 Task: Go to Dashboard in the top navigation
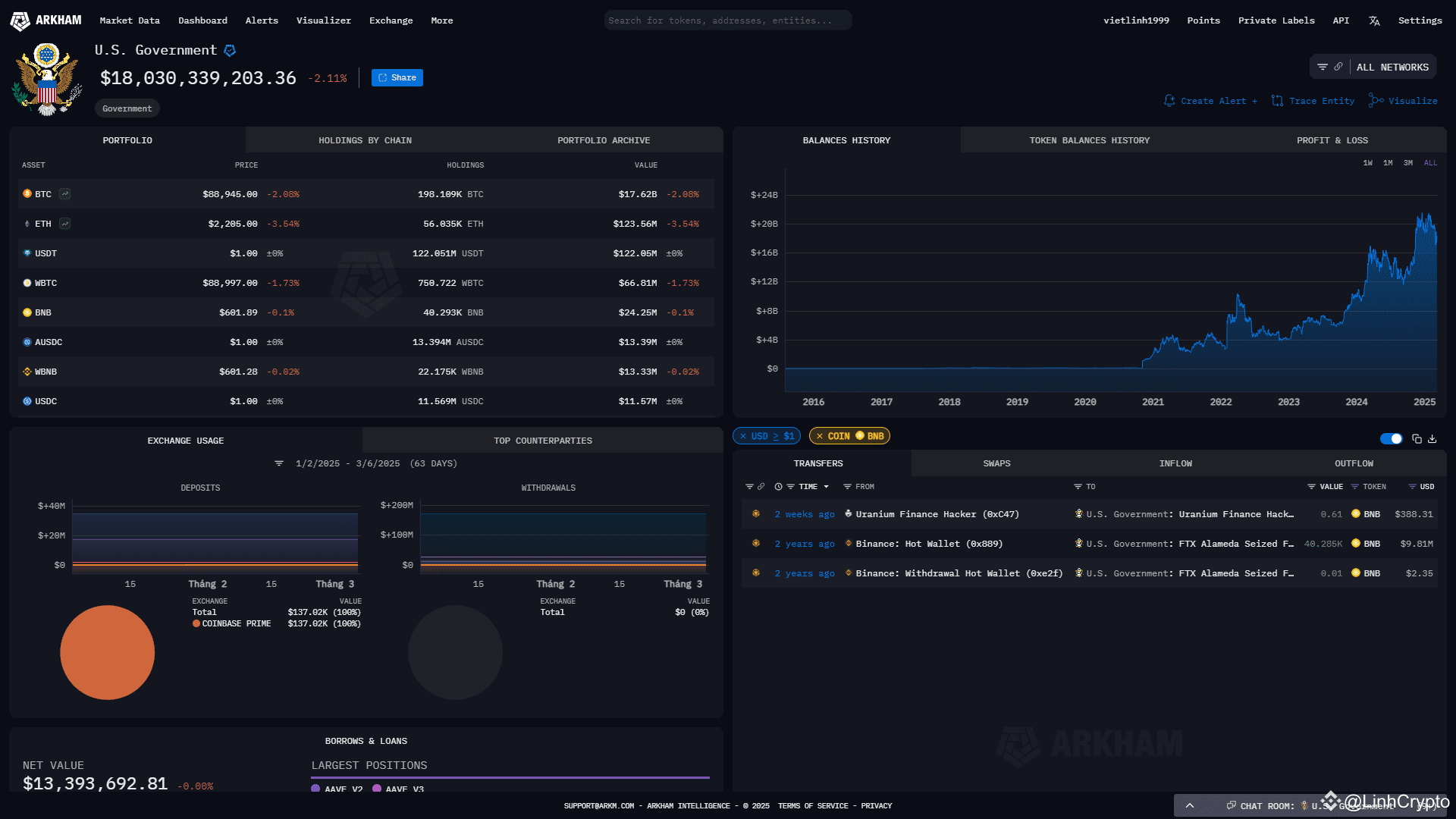tap(202, 20)
